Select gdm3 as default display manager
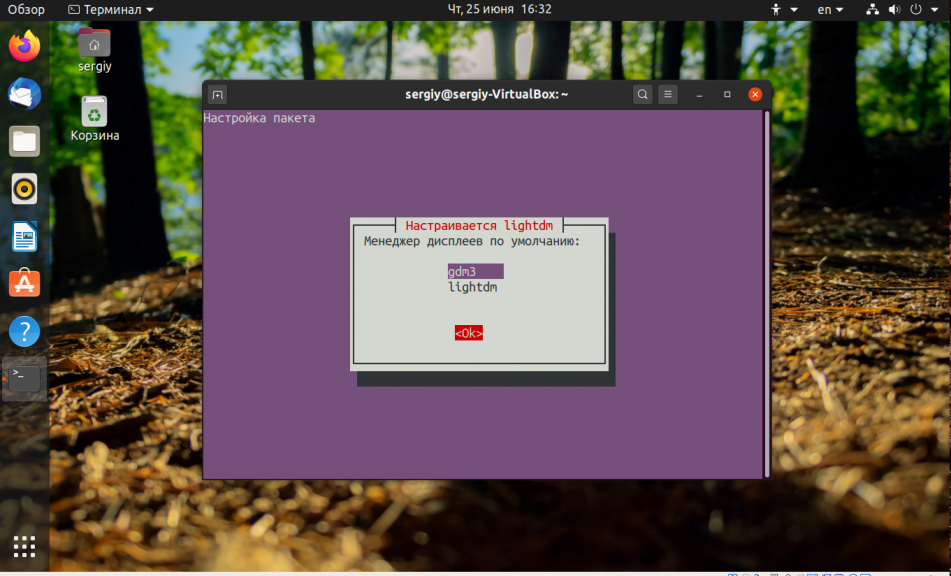The height and width of the screenshot is (576, 951). (x=476, y=272)
